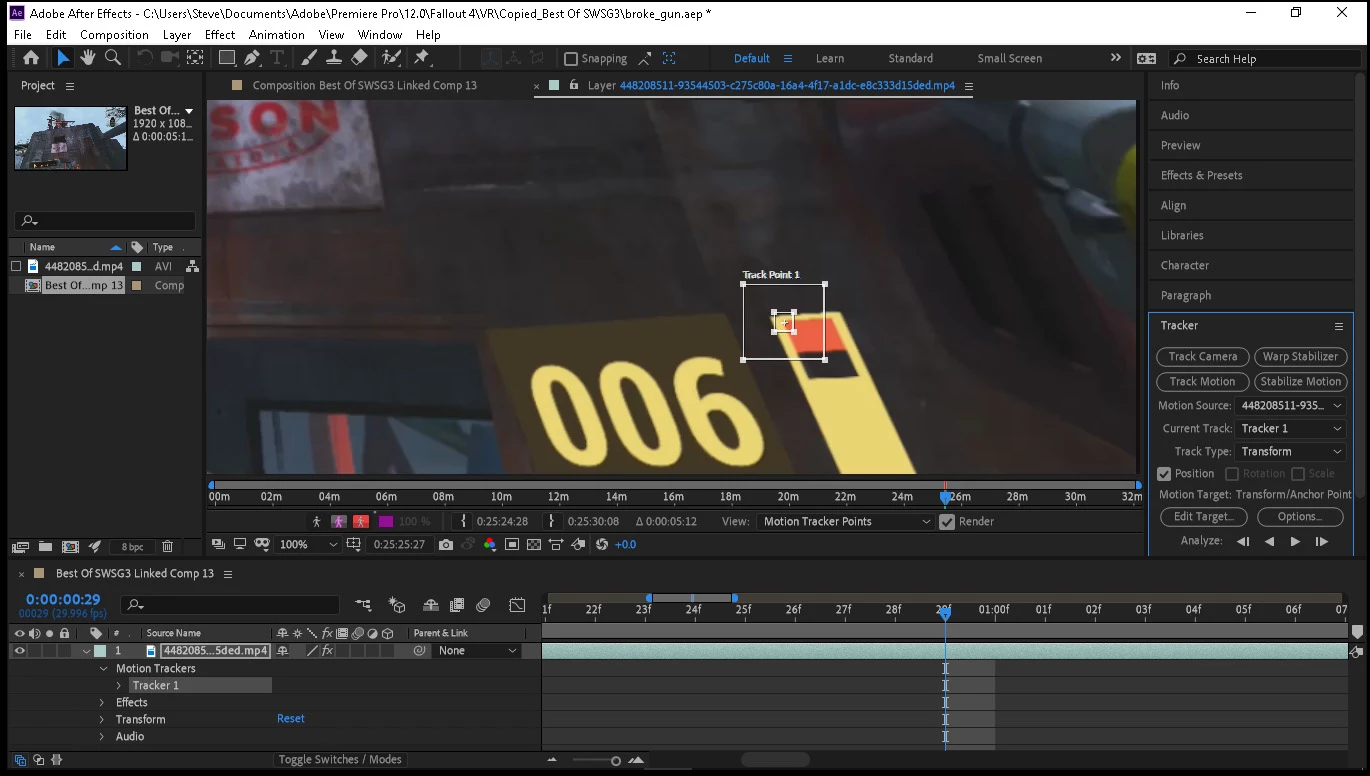Click the Edit Target button
The width and height of the screenshot is (1370, 776).
[x=1204, y=517]
